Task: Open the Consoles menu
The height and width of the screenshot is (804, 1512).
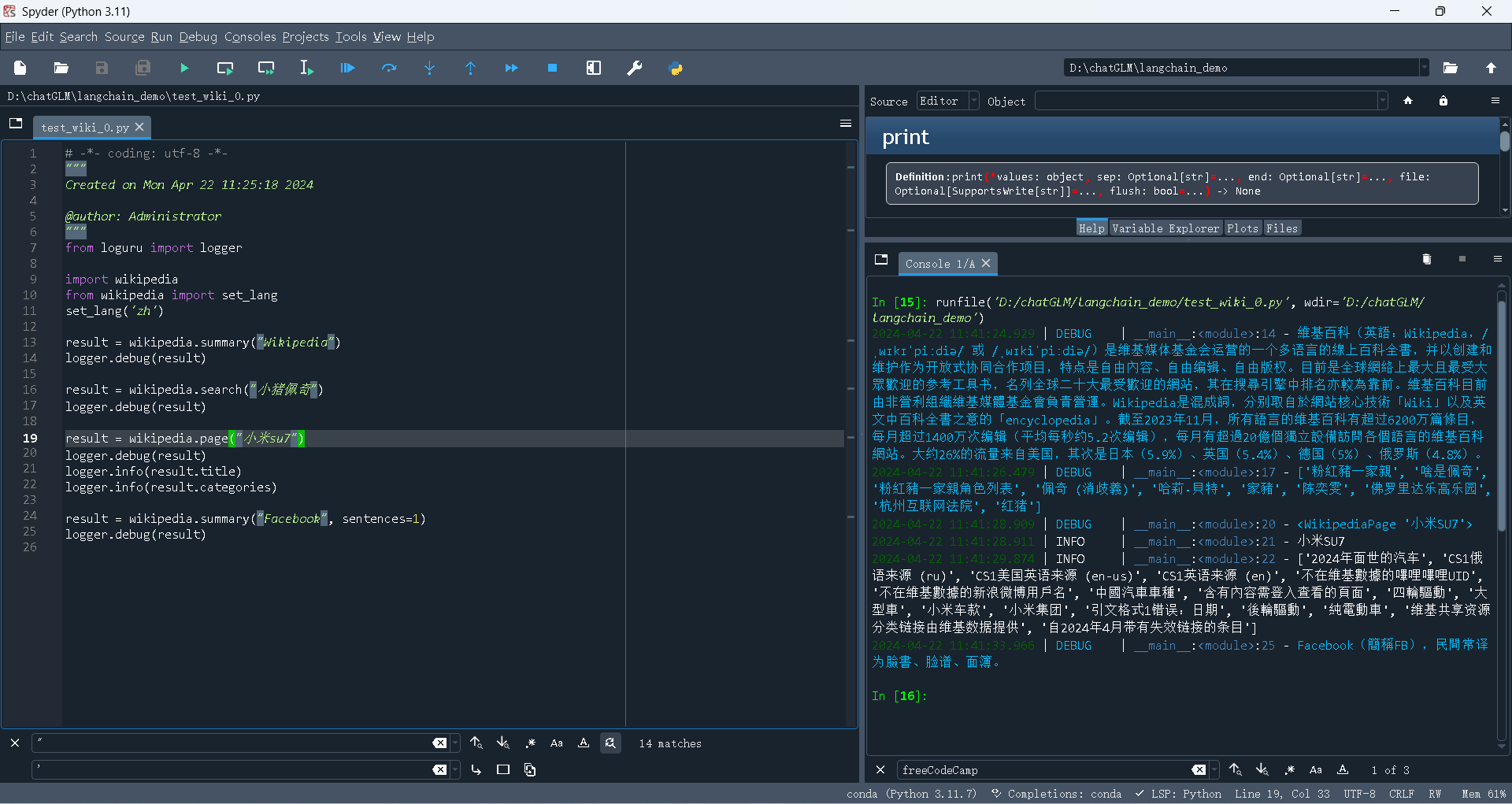Action: tap(250, 37)
